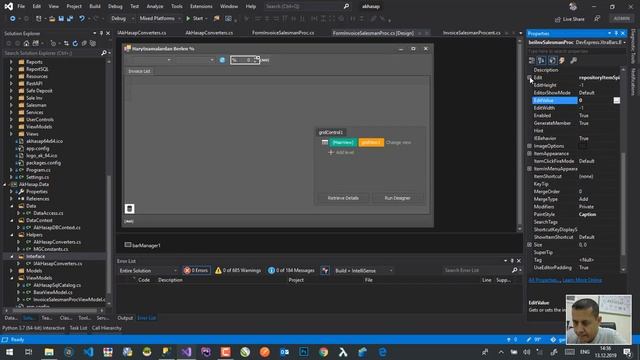Select the barManager1 component
Image resolution: width=640 pixels, height=360 pixels.
(142, 245)
